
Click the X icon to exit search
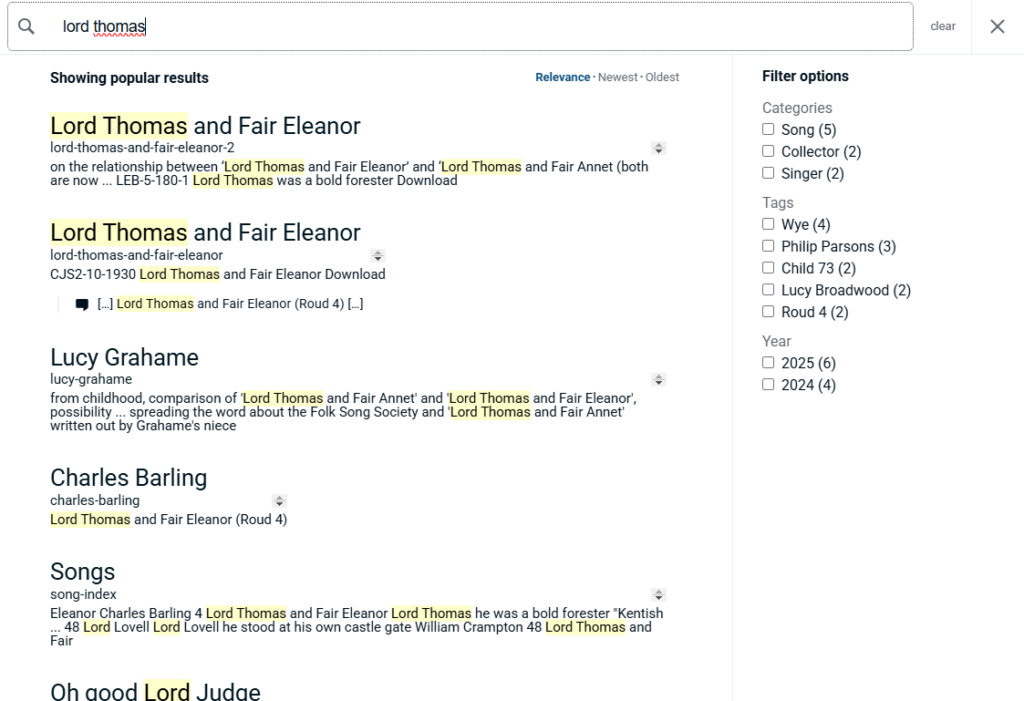(x=996, y=26)
